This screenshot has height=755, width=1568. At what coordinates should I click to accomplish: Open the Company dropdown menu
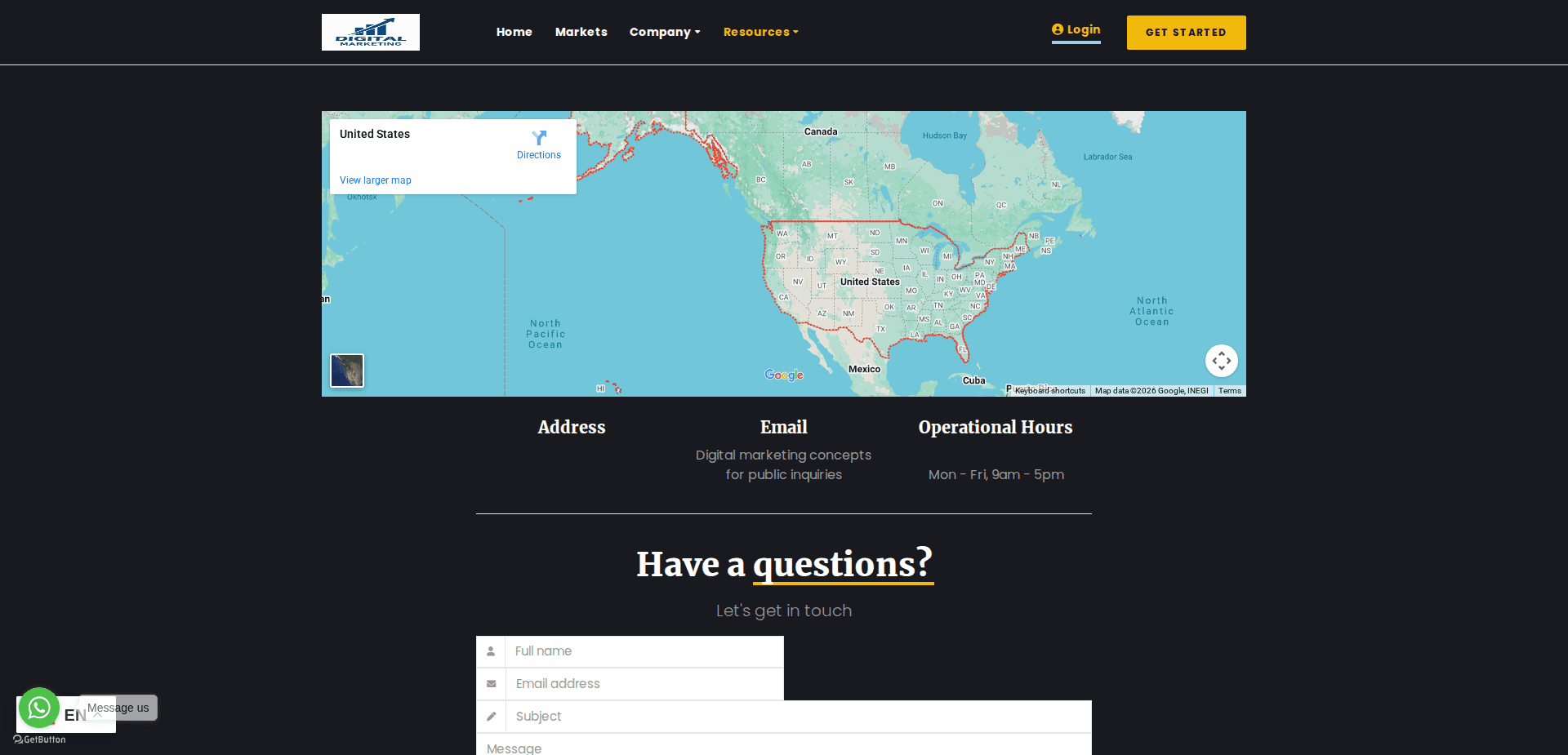(664, 32)
